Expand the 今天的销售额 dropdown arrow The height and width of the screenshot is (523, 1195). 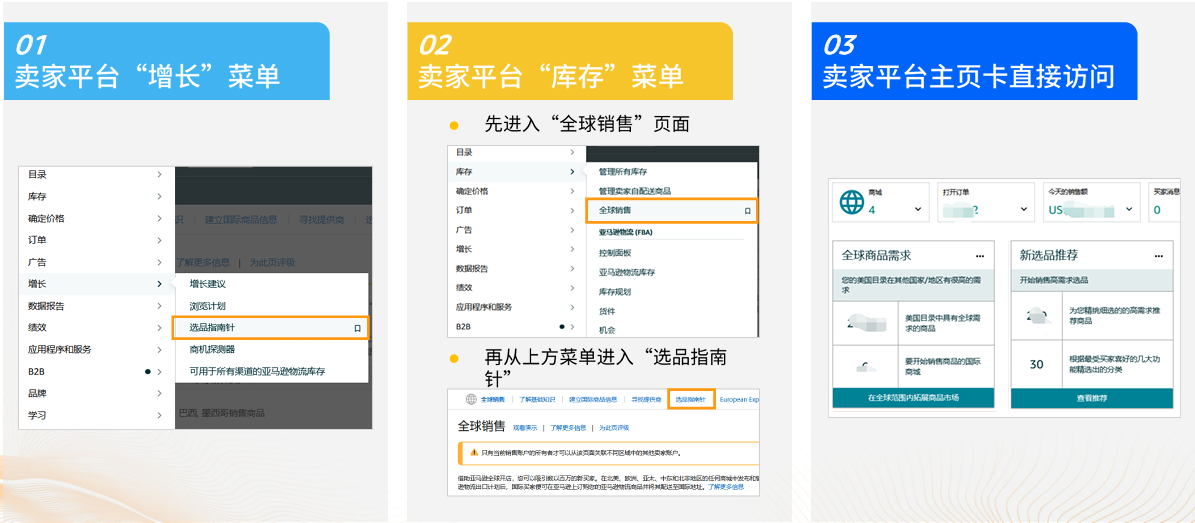pos(1129,210)
